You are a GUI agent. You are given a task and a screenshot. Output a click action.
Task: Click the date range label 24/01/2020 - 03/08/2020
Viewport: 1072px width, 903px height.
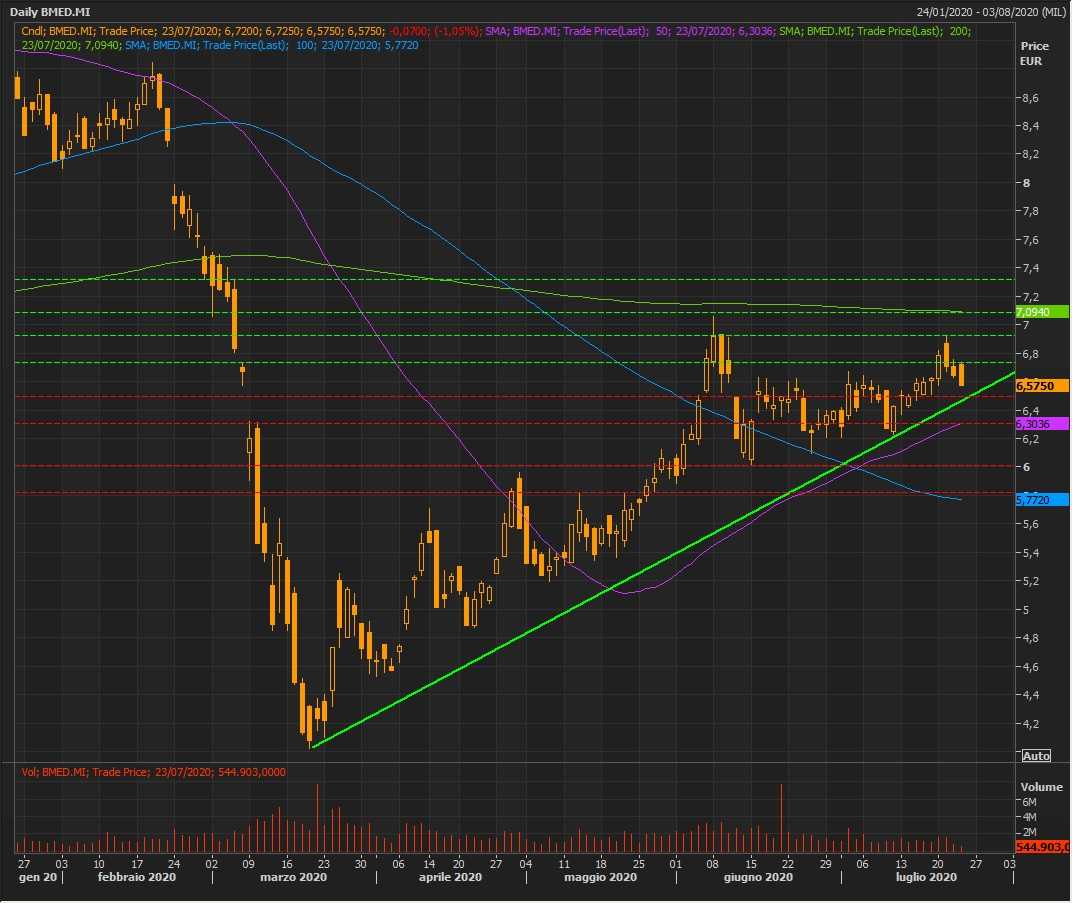pos(990,12)
